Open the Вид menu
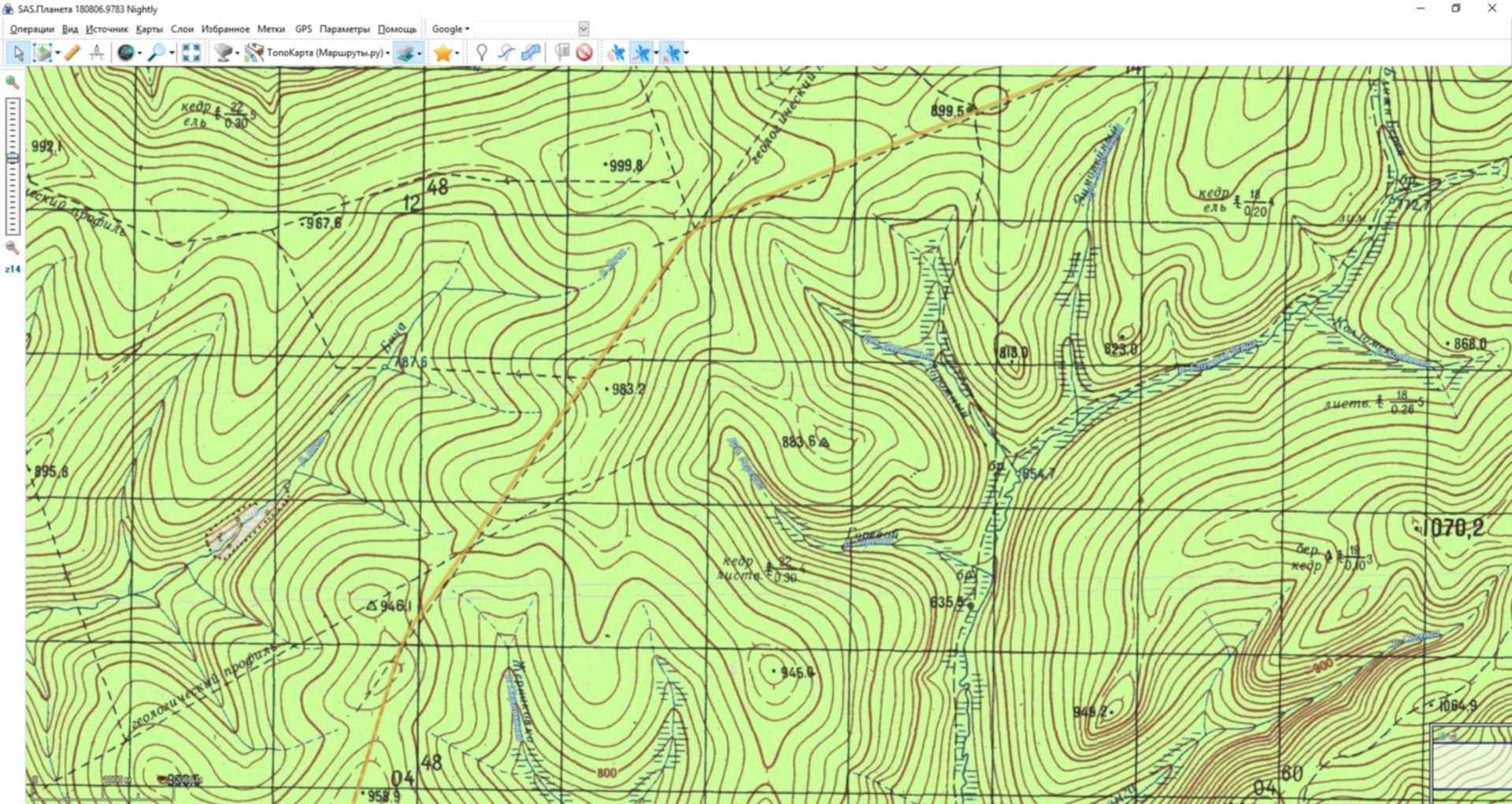The height and width of the screenshot is (804, 1512). tap(70, 29)
